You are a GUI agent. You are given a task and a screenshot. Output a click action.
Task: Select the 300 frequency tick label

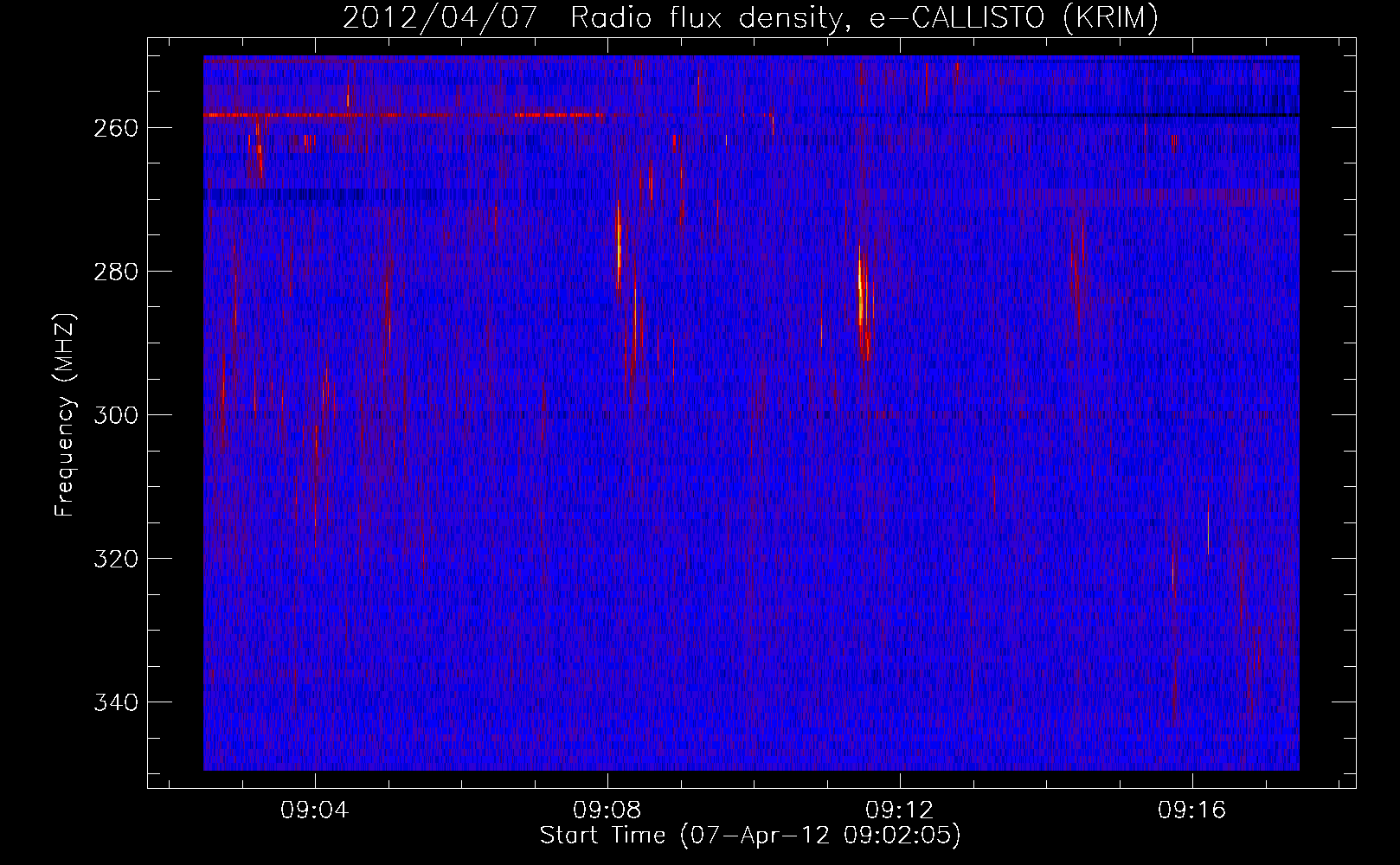click(x=116, y=415)
